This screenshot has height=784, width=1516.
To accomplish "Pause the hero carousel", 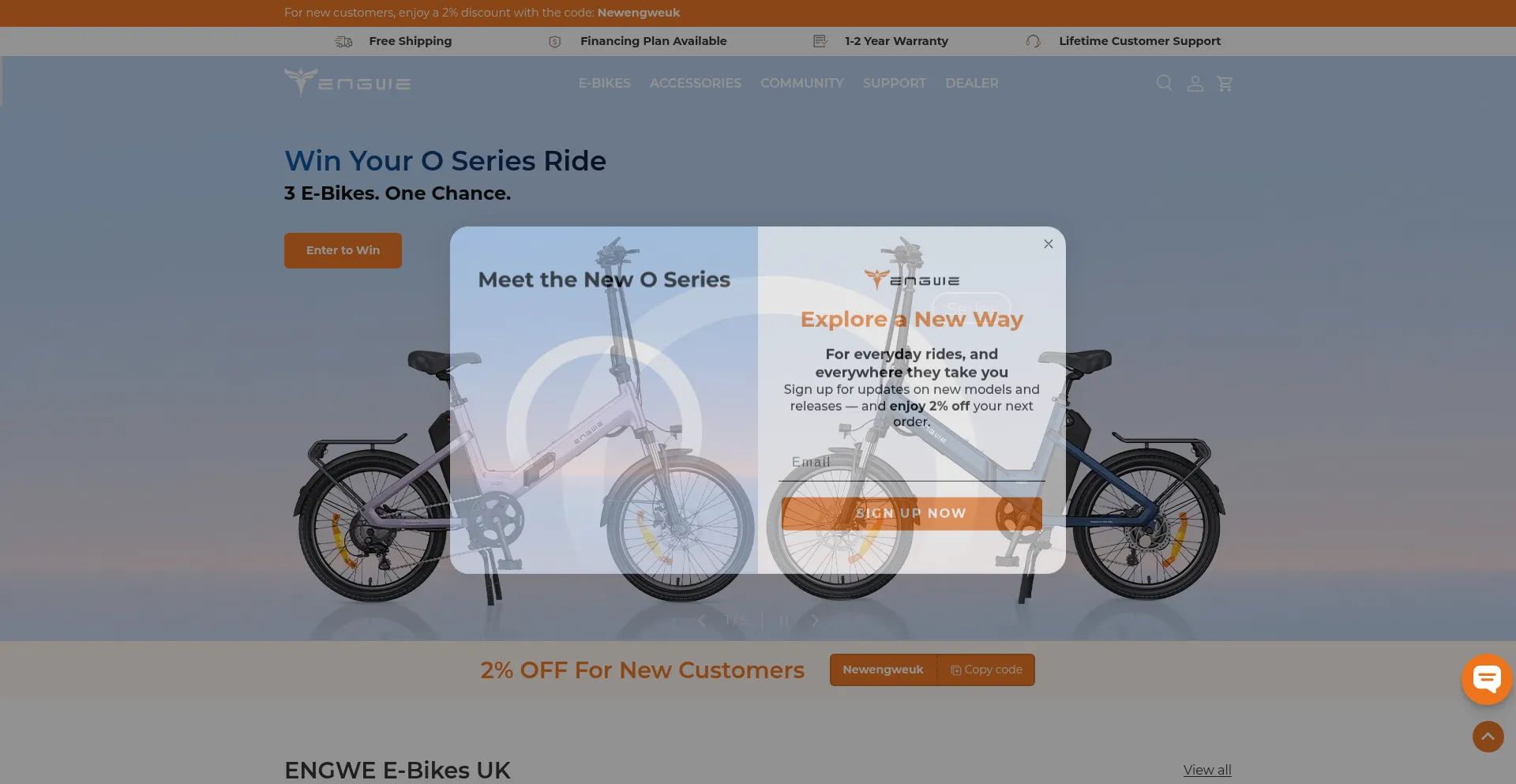I will (783, 621).
